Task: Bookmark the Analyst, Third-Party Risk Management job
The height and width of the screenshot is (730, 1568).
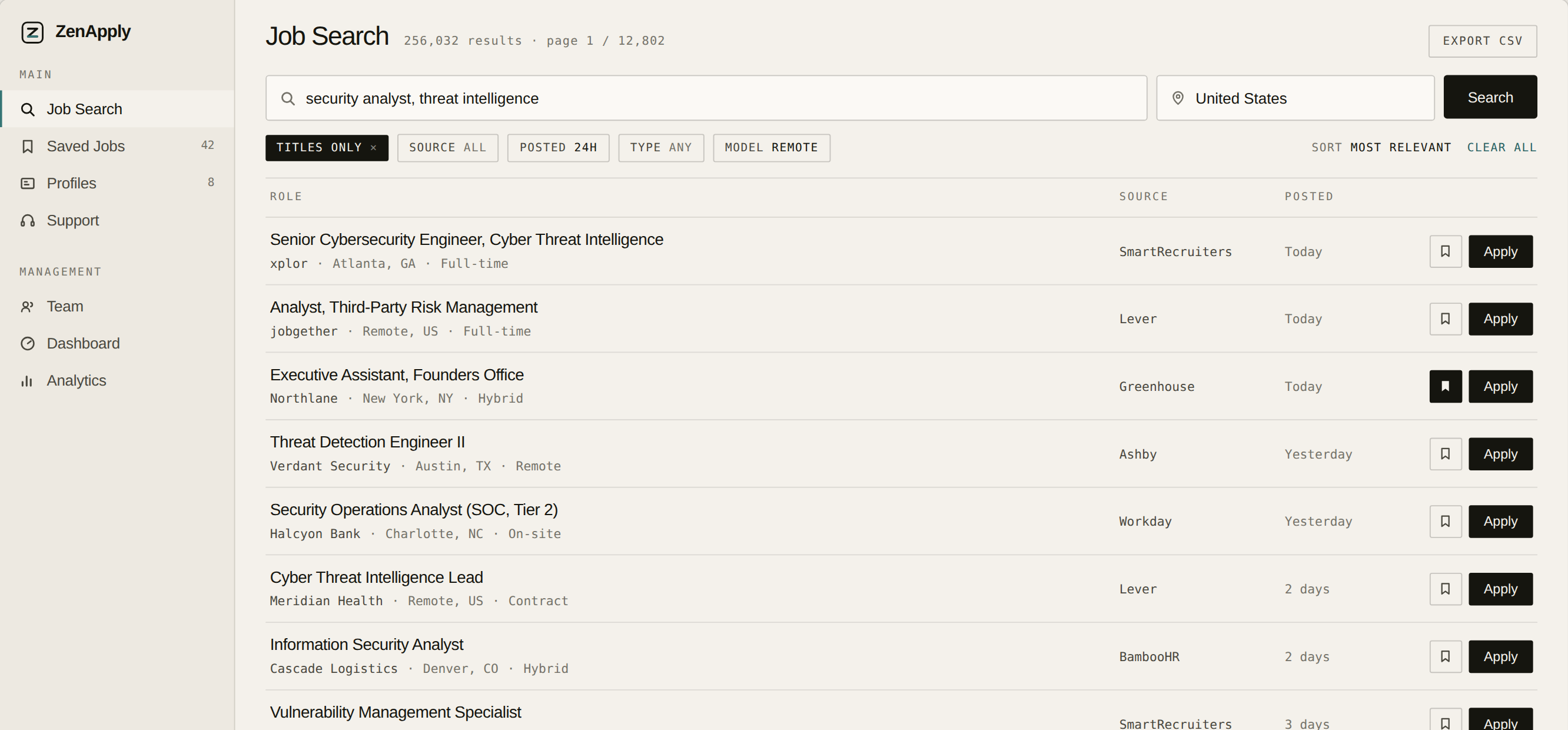Action: (x=1446, y=319)
